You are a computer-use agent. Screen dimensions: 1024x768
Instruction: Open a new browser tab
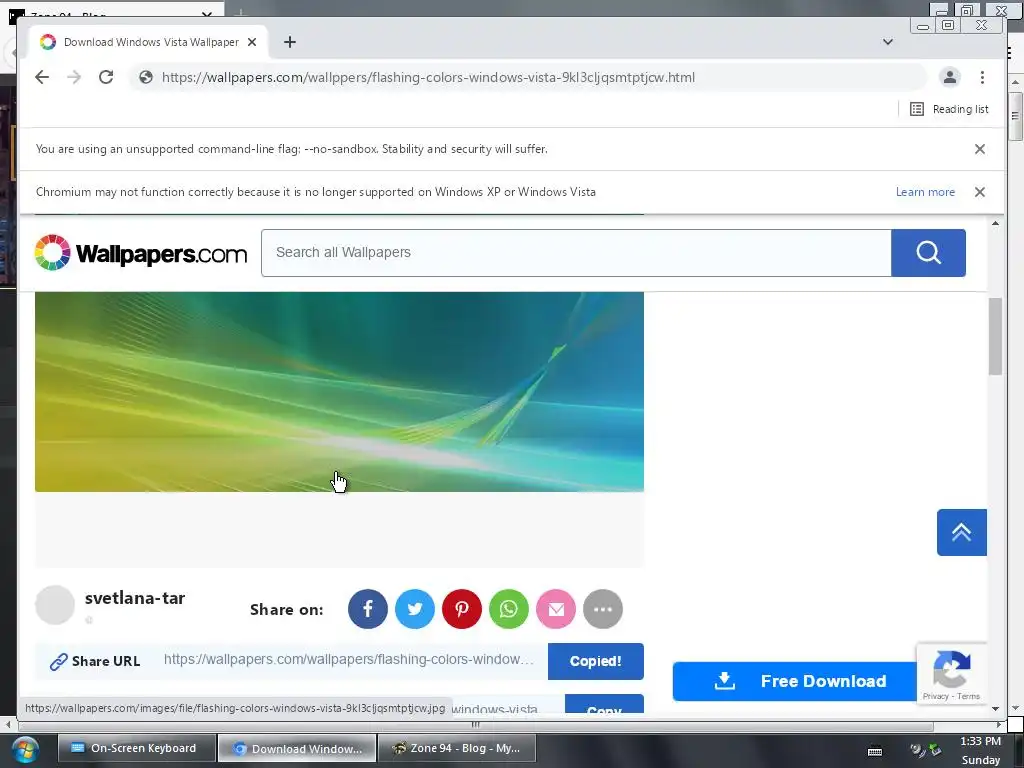(290, 42)
